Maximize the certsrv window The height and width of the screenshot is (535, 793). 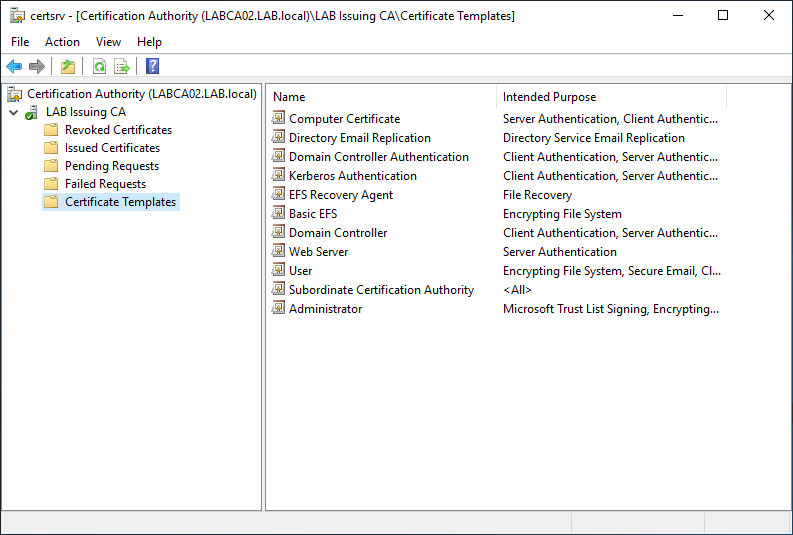click(723, 16)
